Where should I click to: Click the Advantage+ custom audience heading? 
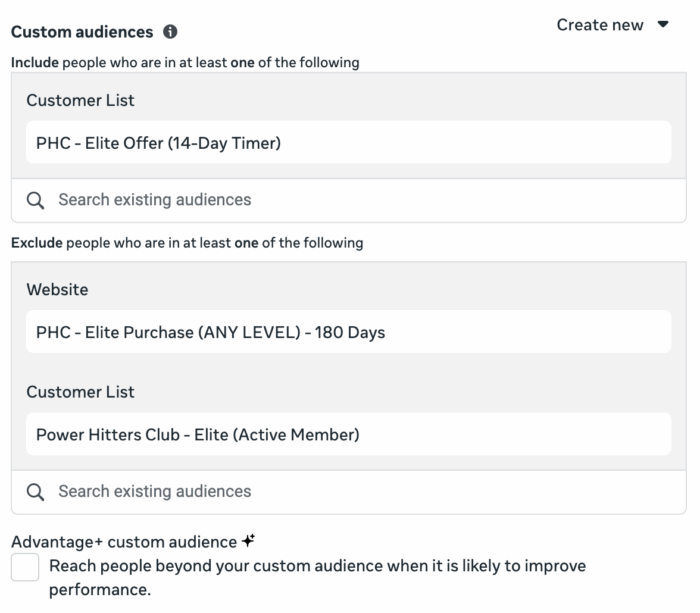[124, 542]
